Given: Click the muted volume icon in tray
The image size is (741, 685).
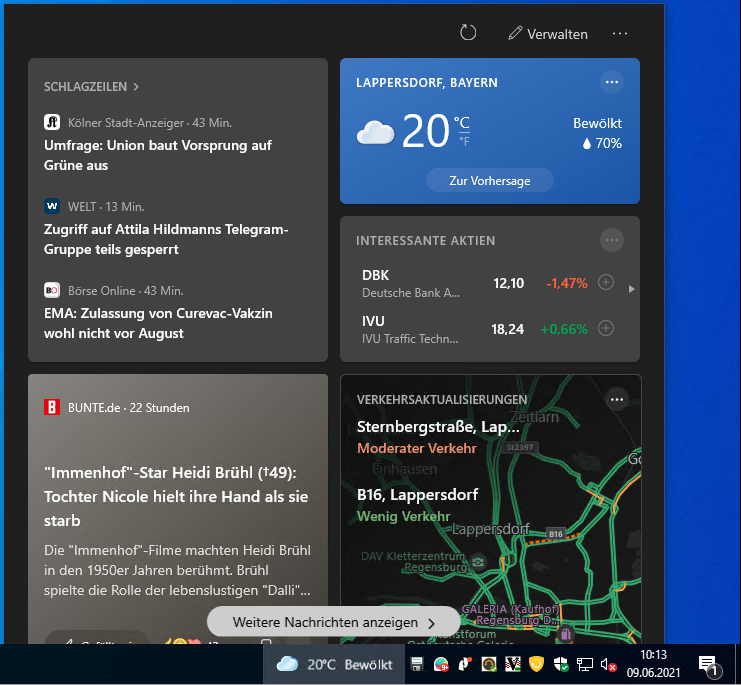Looking at the screenshot, I should 608,664.
